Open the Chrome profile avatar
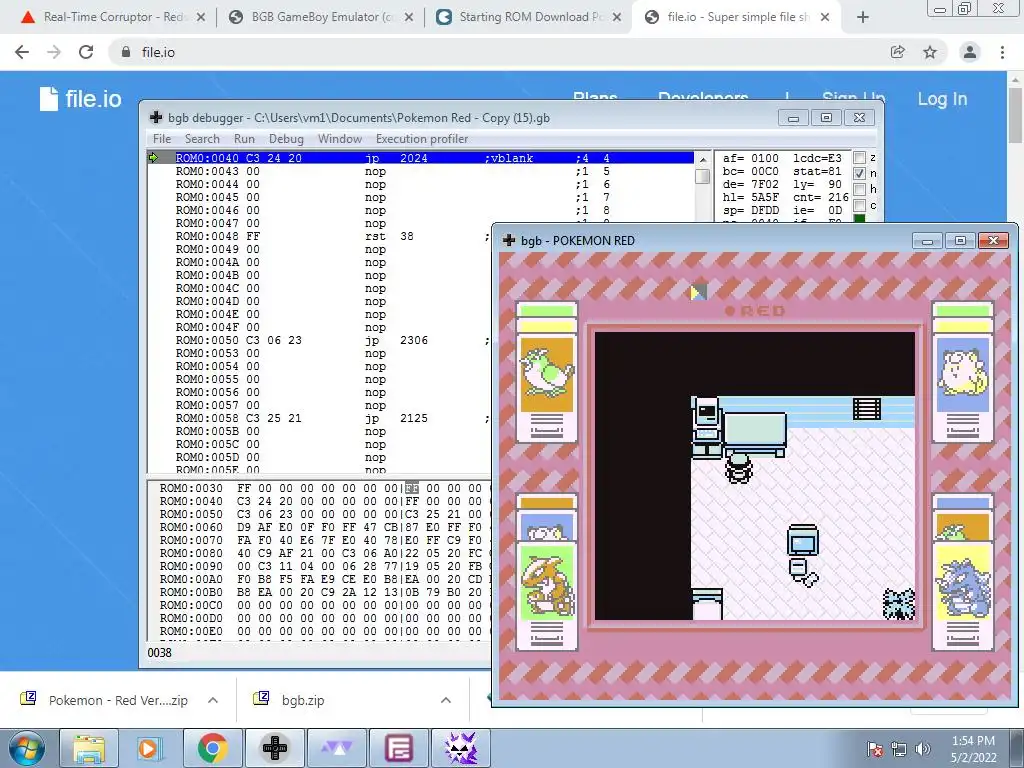This screenshot has width=1024, height=768. click(970, 52)
